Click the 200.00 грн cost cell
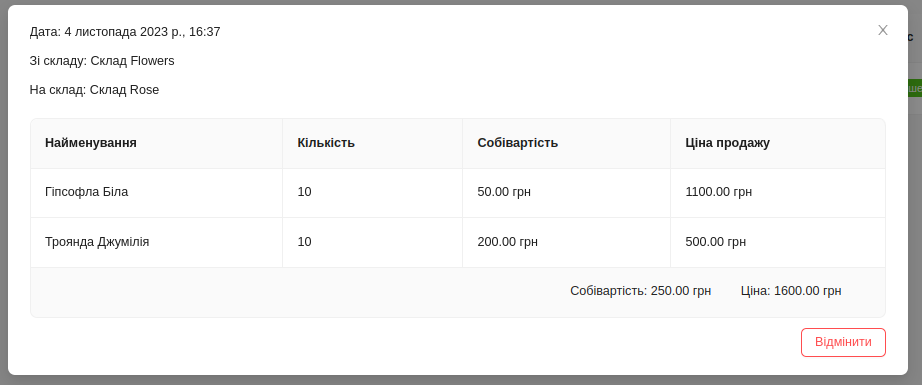This screenshot has width=922, height=385. coord(507,242)
